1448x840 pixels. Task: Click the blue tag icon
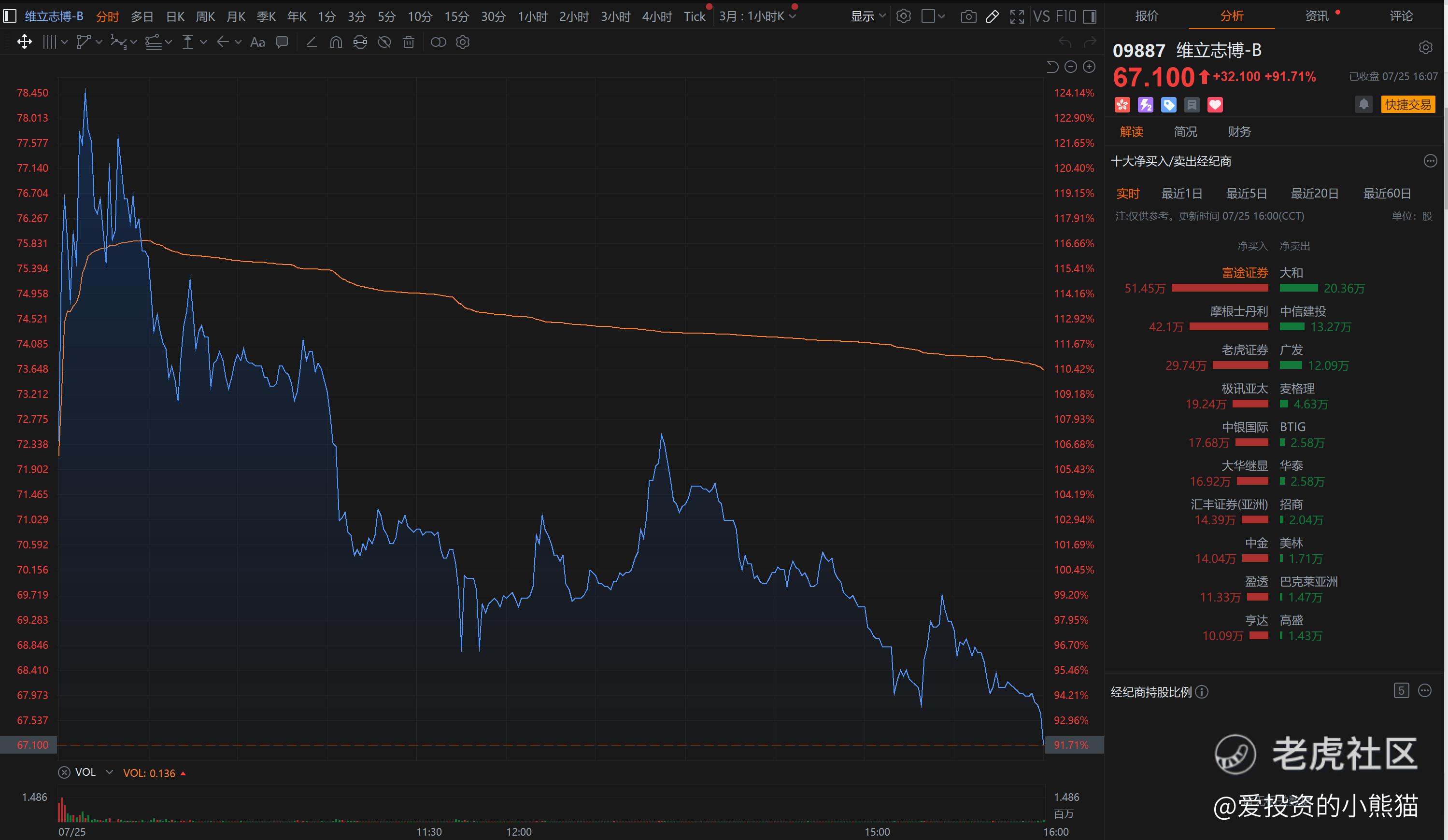[1168, 104]
